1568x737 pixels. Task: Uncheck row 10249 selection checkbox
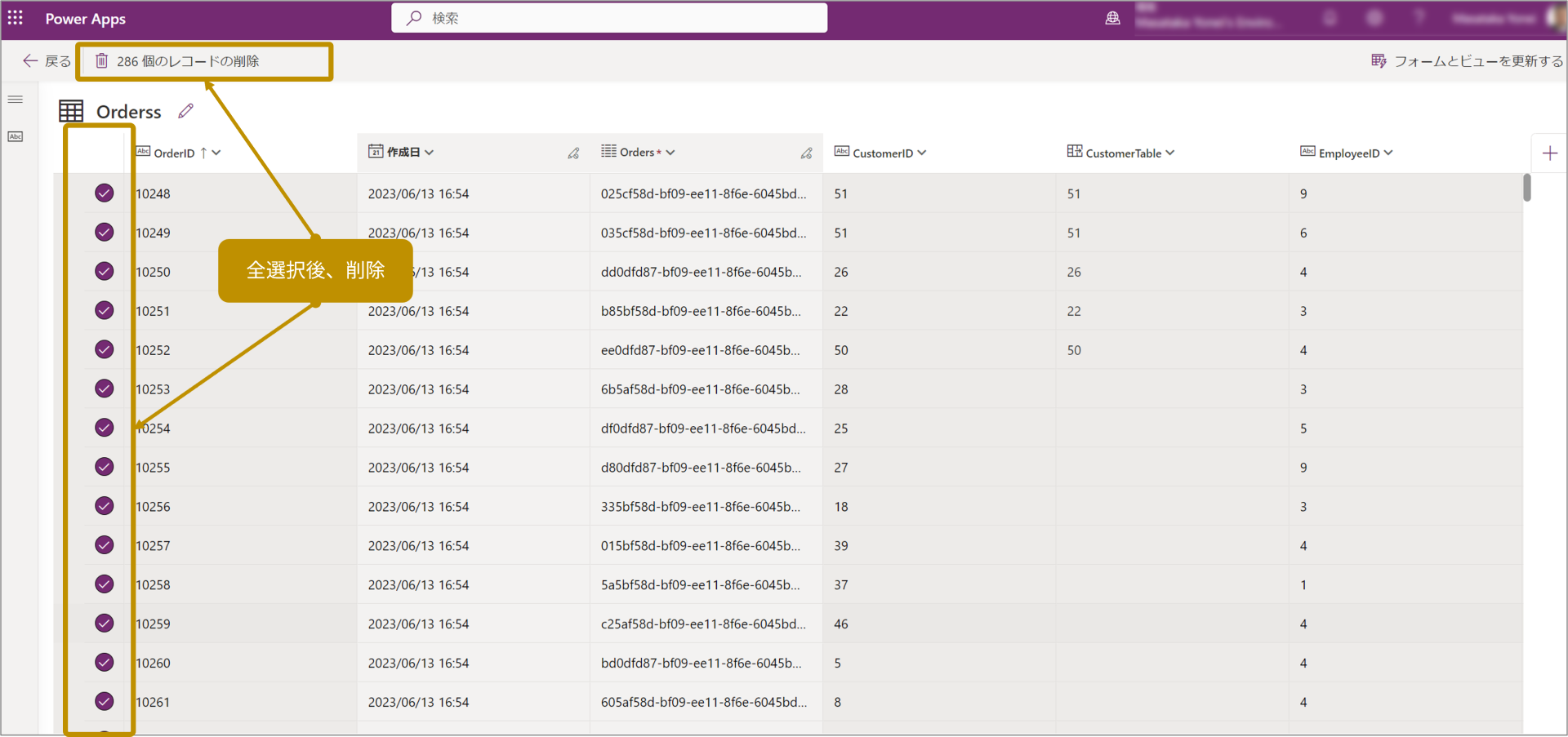pos(105,233)
